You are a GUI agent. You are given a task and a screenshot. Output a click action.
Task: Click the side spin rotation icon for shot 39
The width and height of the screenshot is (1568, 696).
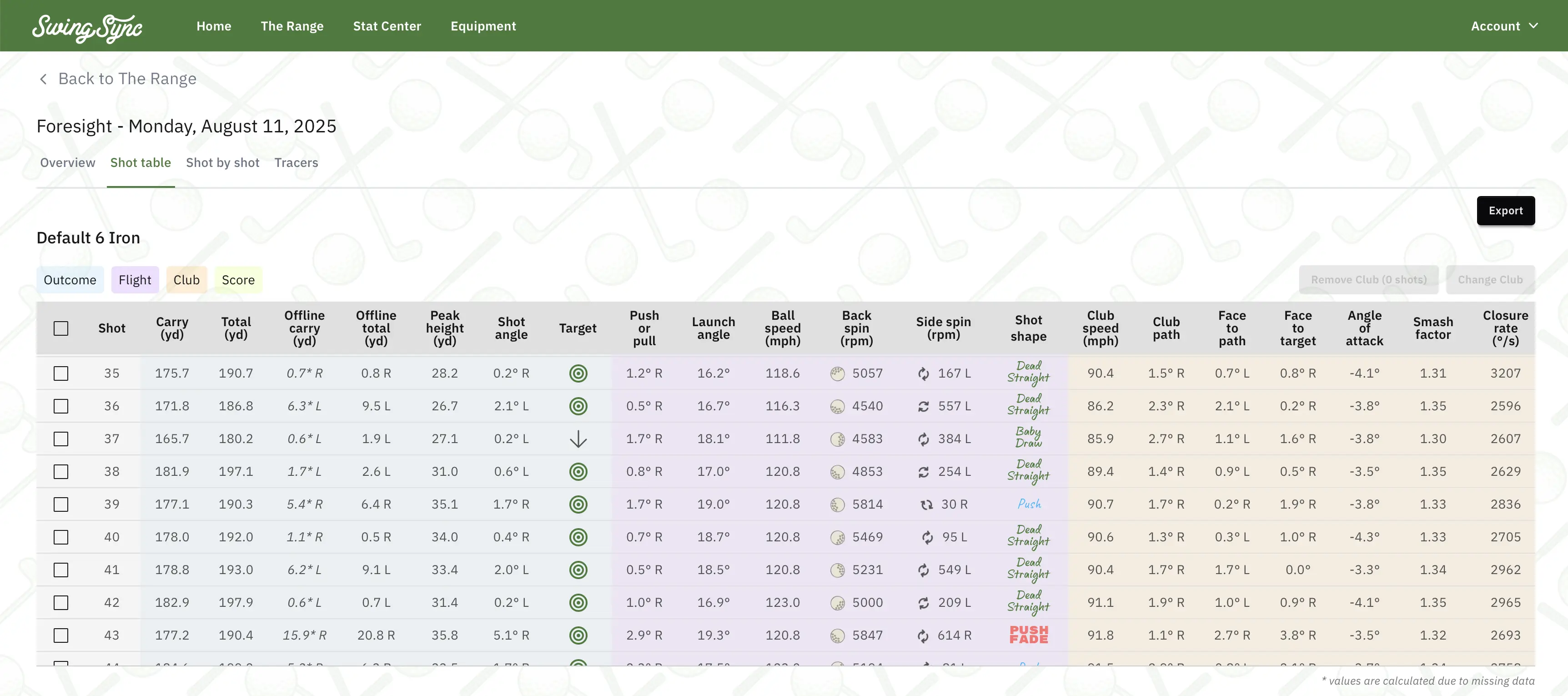click(926, 505)
